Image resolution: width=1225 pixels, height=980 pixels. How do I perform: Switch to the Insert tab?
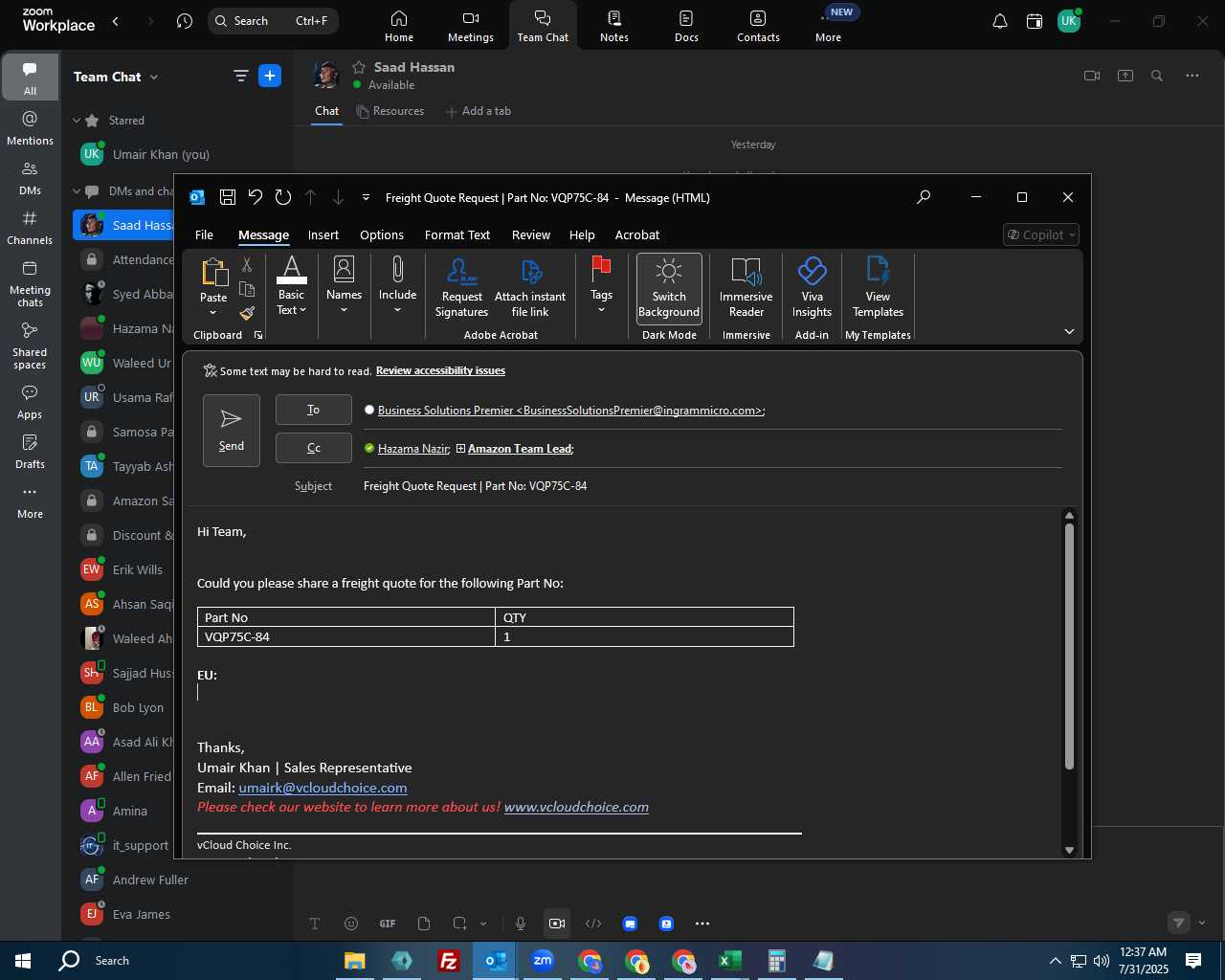[x=323, y=234]
